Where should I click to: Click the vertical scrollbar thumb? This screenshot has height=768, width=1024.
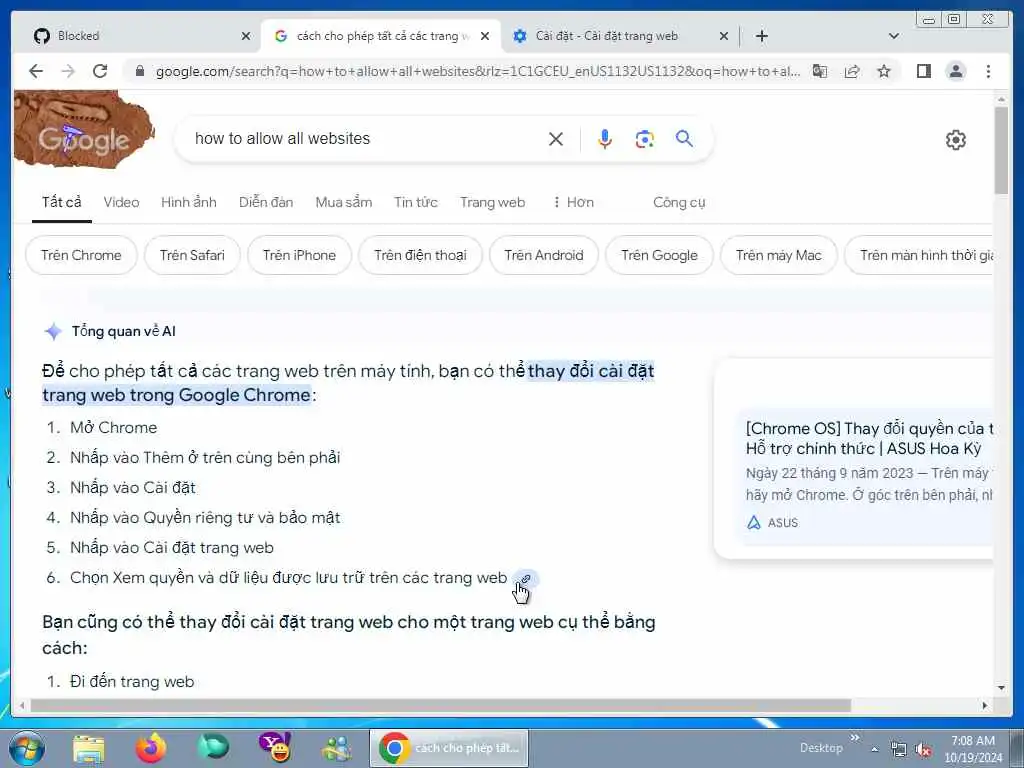(1001, 150)
